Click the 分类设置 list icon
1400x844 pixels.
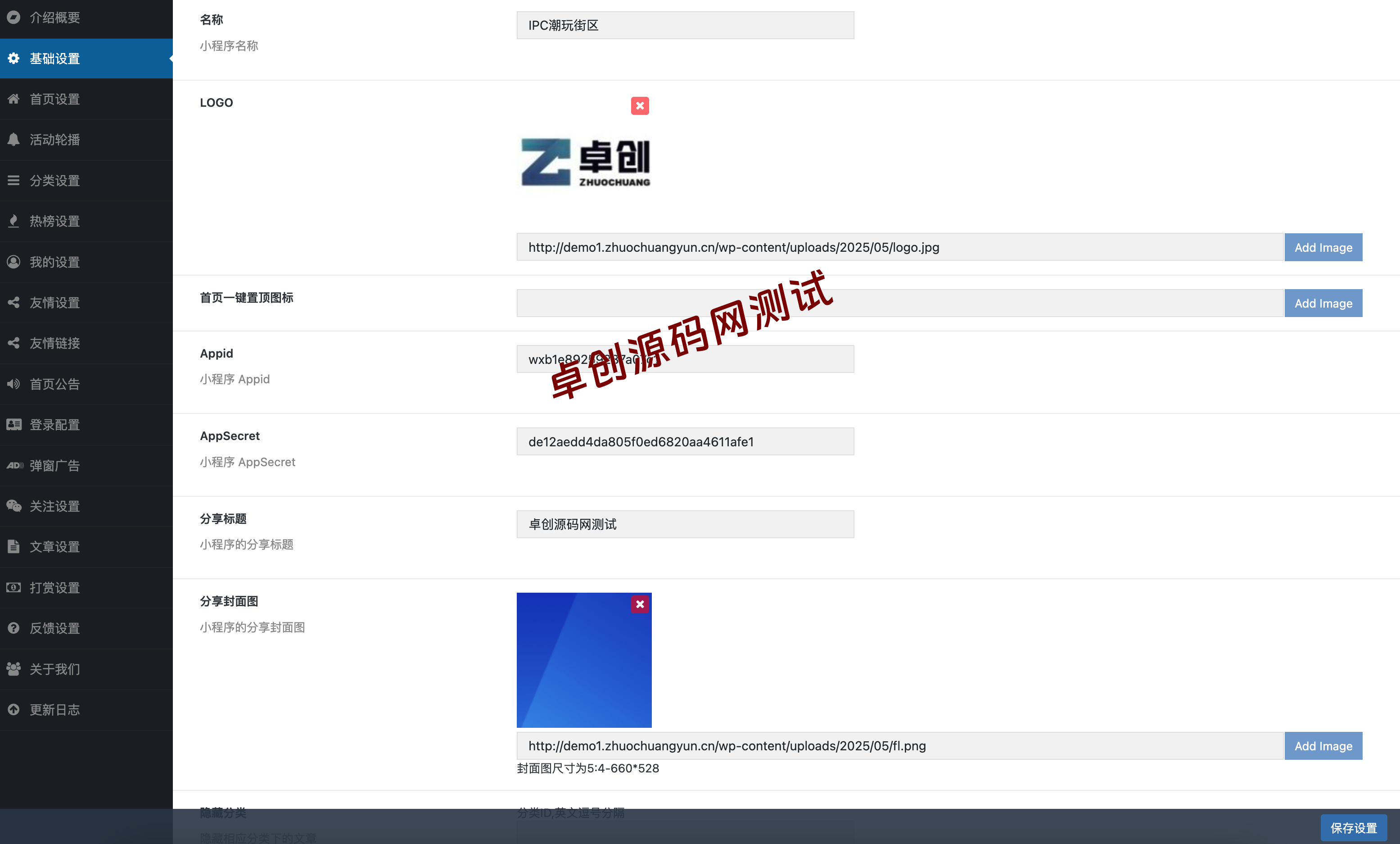click(x=14, y=180)
